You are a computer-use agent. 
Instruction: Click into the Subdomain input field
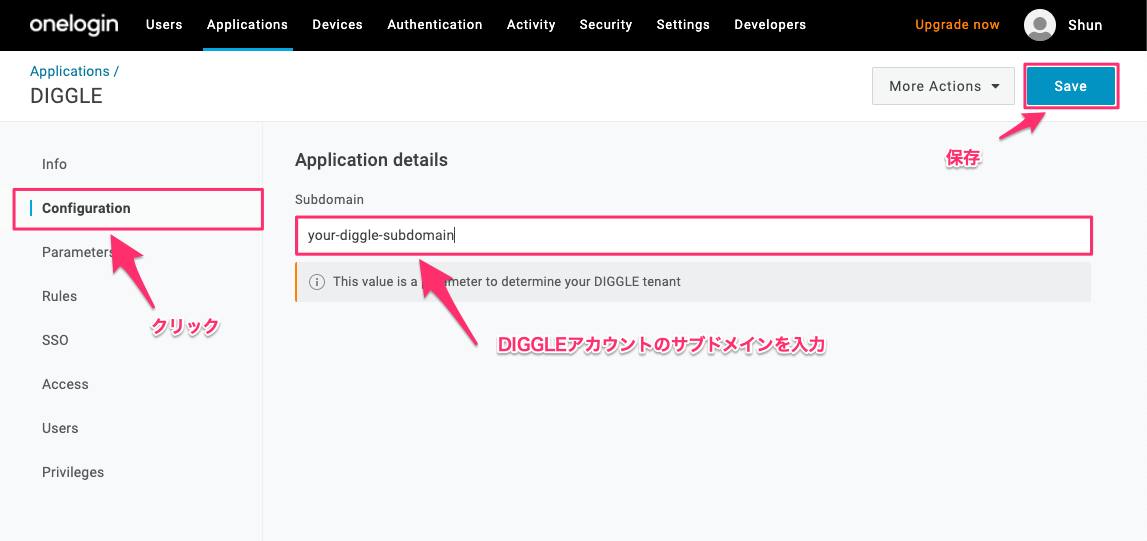click(692, 236)
